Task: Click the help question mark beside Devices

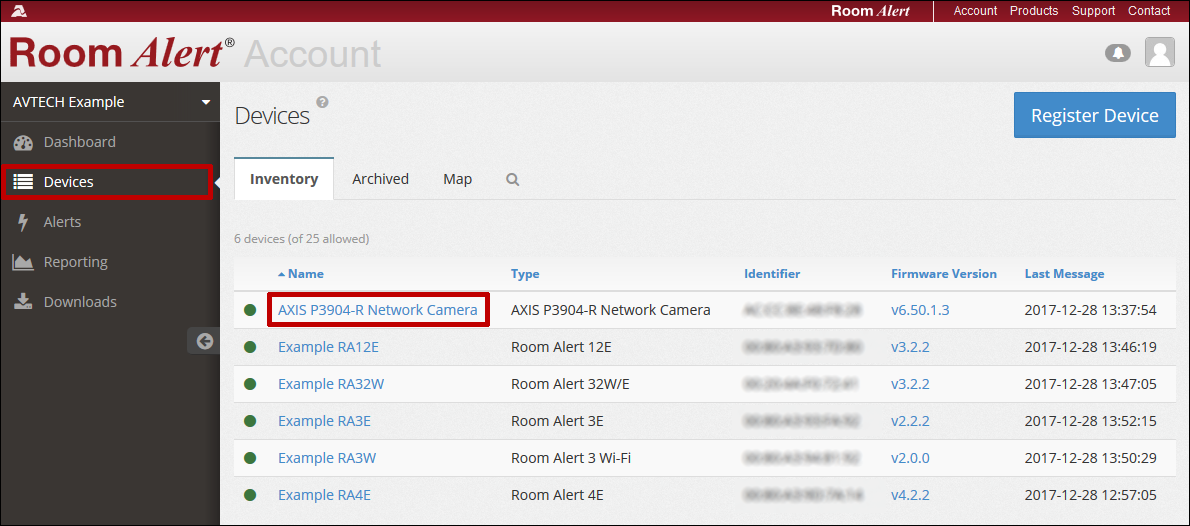Action: 322,102
